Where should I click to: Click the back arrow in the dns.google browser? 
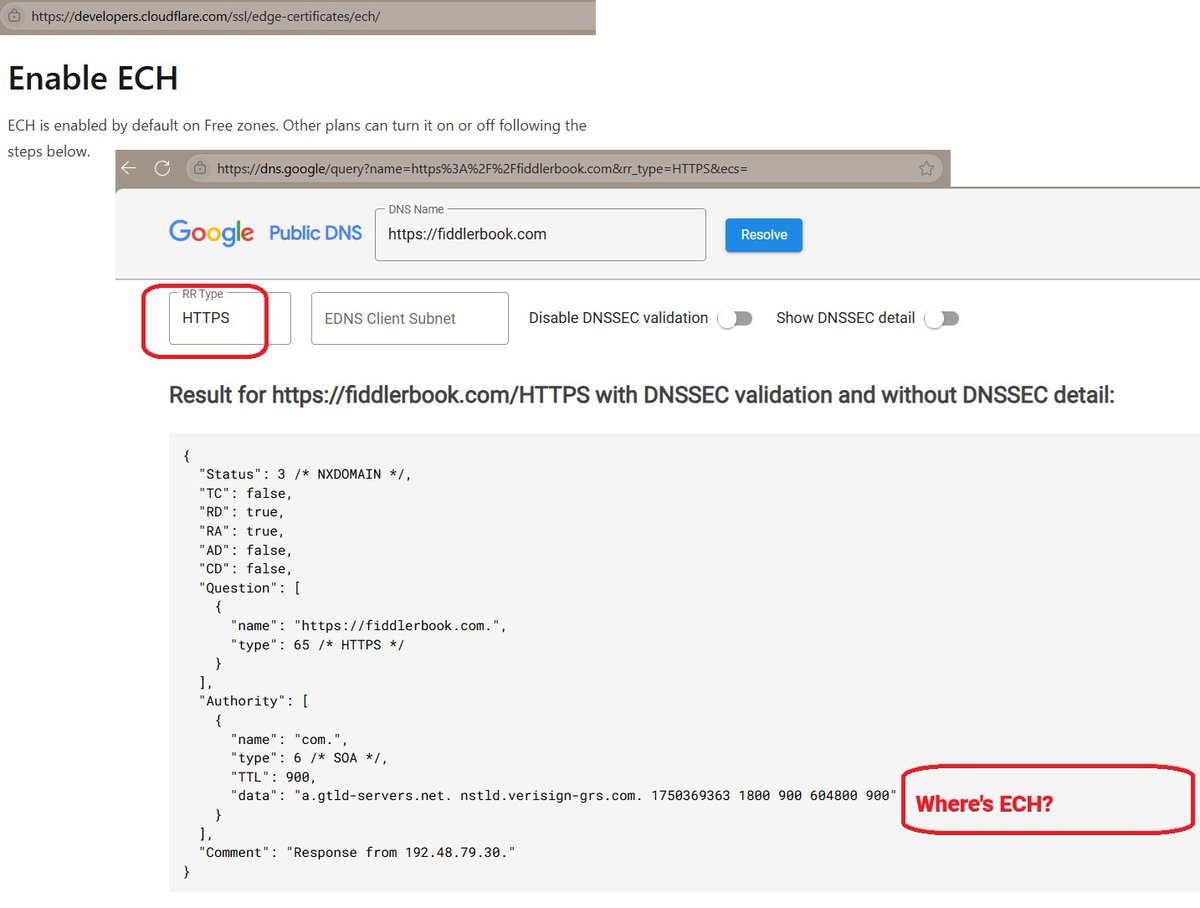[x=130, y=168]
